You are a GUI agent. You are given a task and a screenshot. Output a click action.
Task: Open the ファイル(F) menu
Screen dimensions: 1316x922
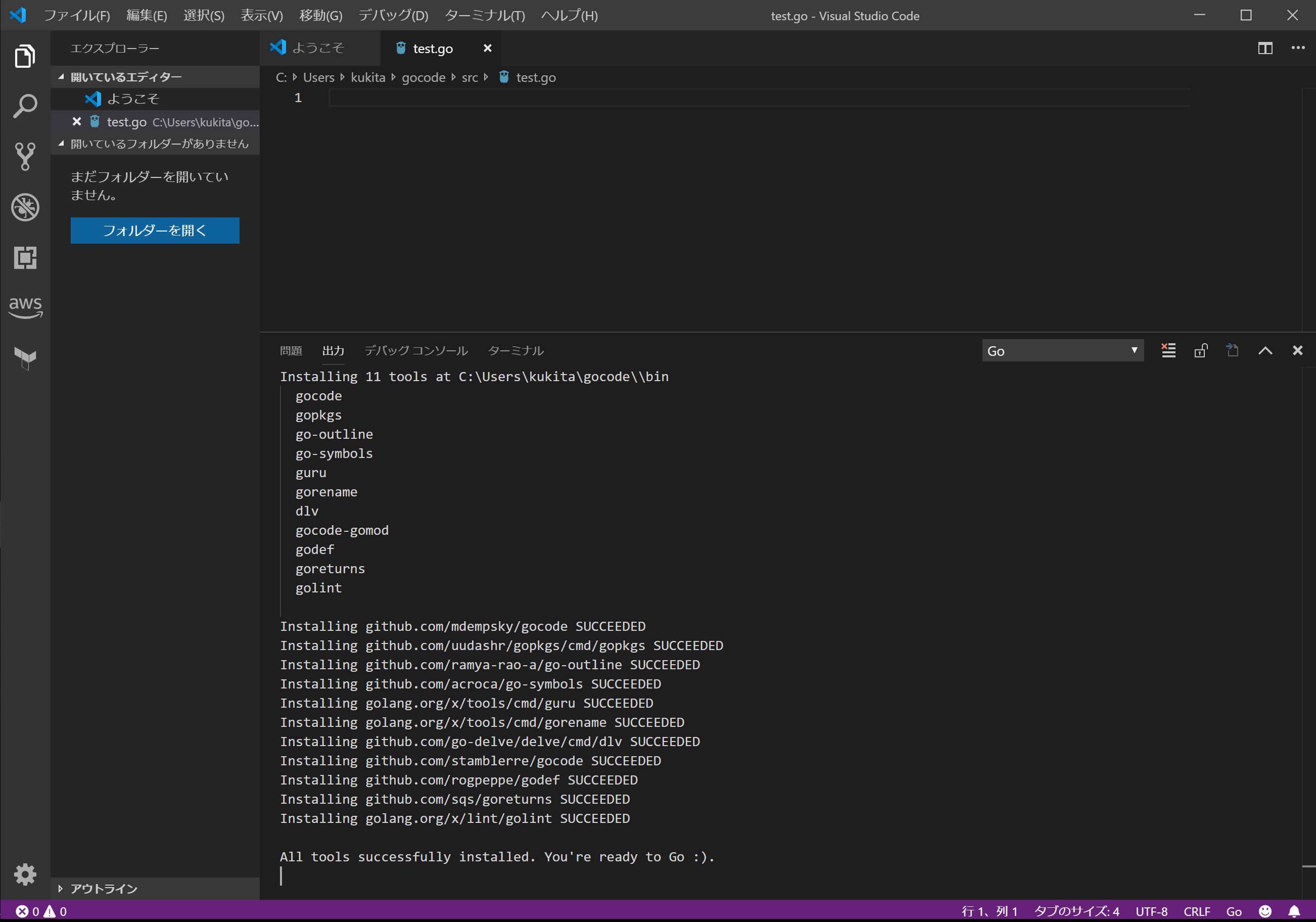(x=77, y=16)
